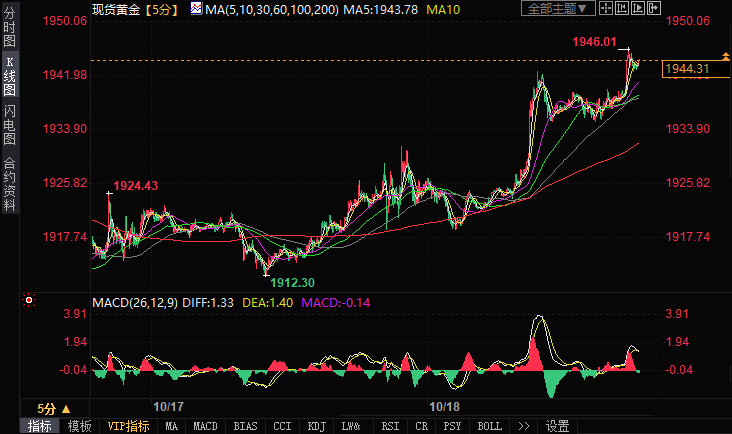Open the 闪电图 lightning chart view
The width and height of the screenshot is (732, 434).
pos(9,126)
